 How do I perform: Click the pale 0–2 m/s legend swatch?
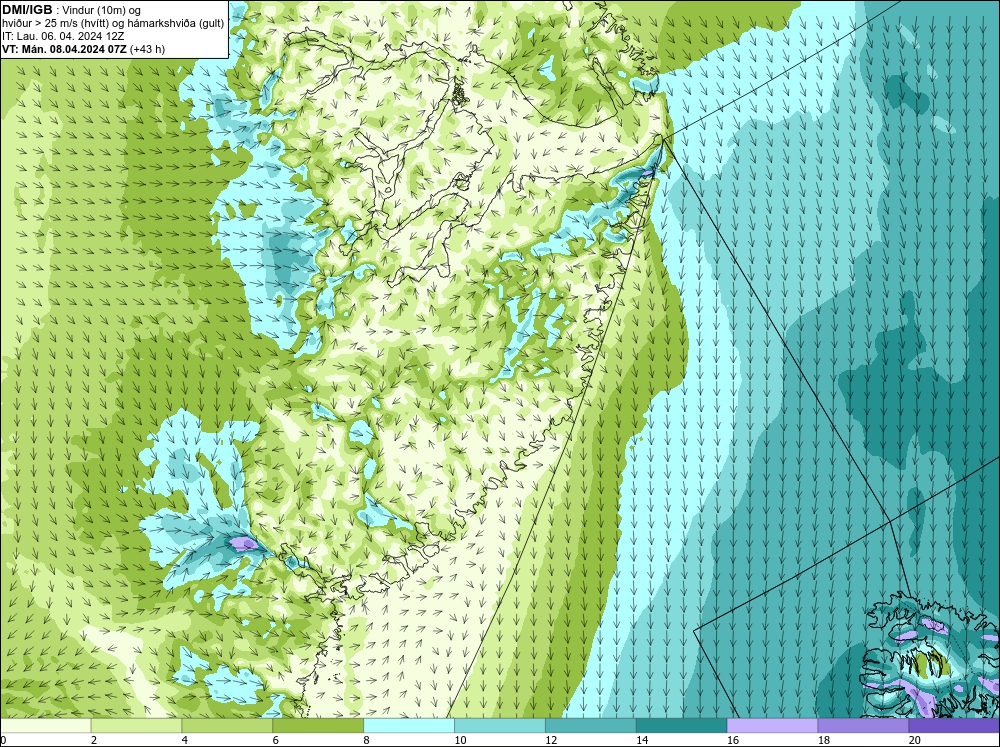click(x=45, y=726)
